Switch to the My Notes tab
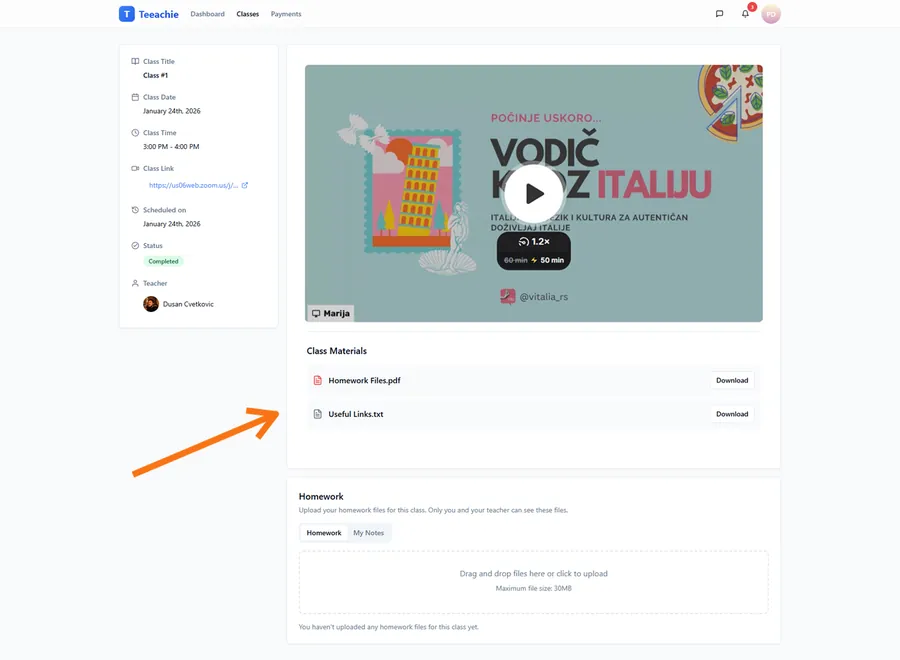 click(x=368, y=532)
